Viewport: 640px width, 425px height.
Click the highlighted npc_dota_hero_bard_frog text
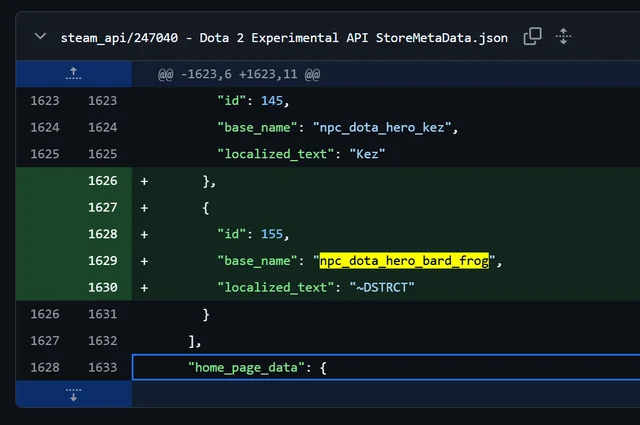coord(404,260)
